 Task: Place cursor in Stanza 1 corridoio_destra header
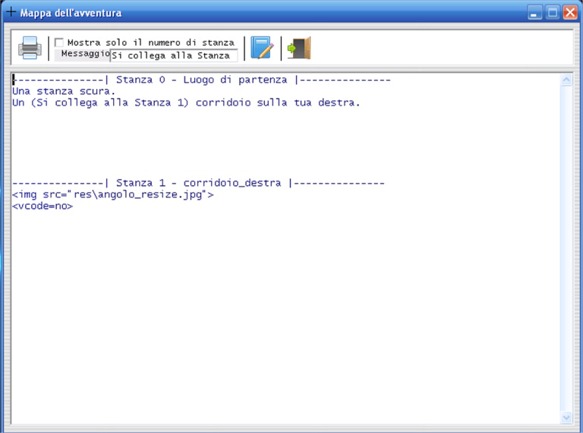198,183
